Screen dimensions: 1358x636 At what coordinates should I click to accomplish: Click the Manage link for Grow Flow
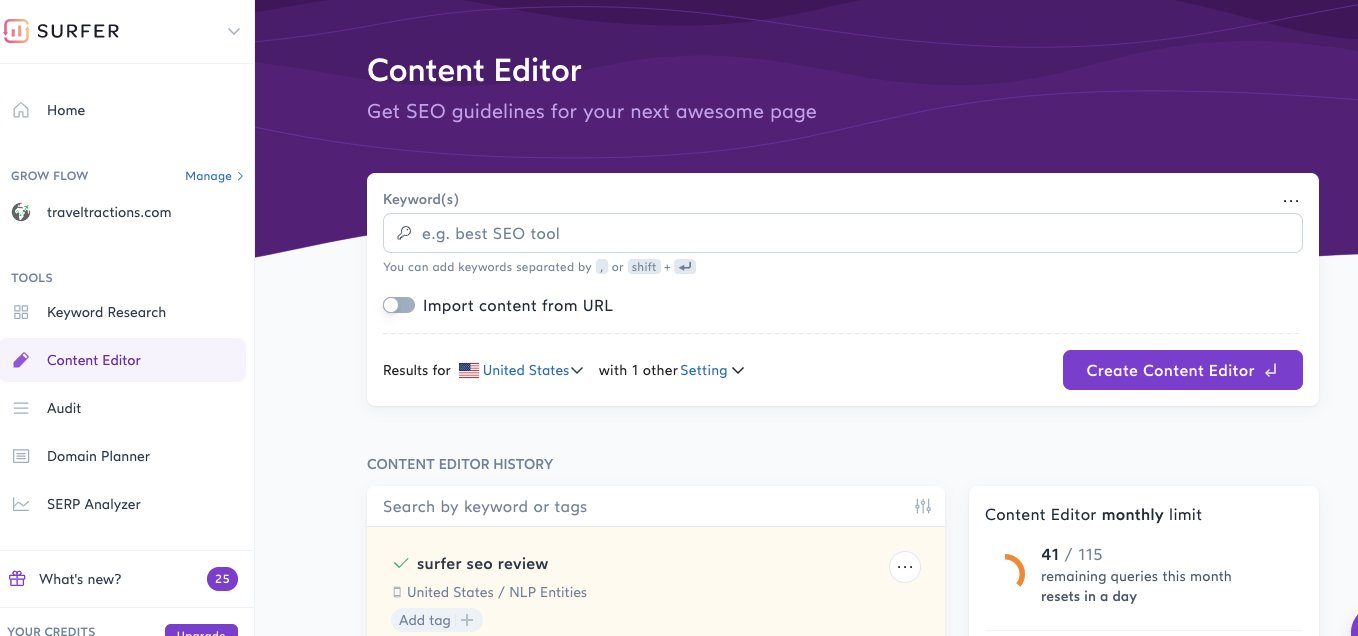(x=214, y=176)
